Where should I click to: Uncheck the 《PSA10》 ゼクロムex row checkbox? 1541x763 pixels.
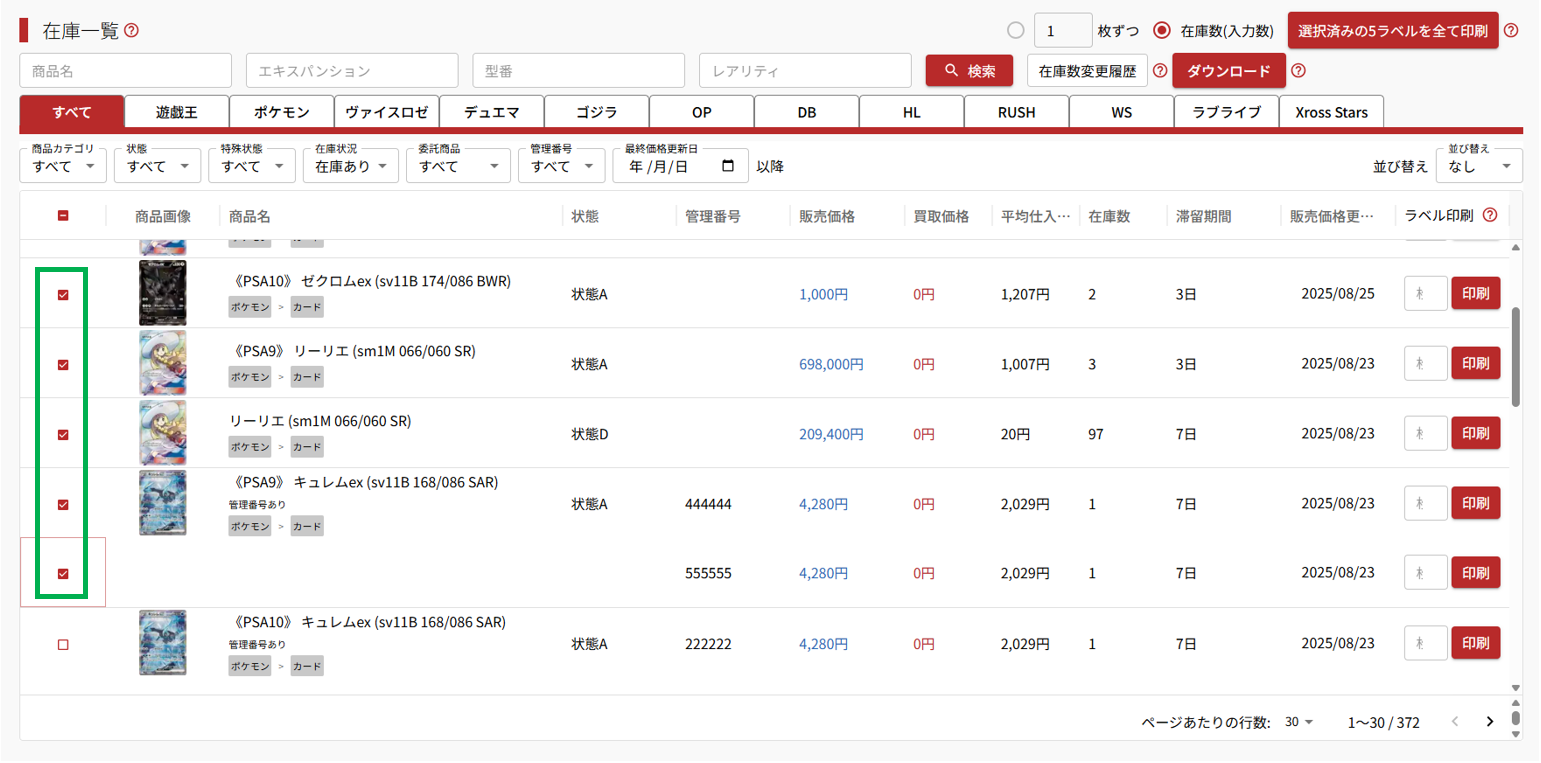(x=63, y=295)
